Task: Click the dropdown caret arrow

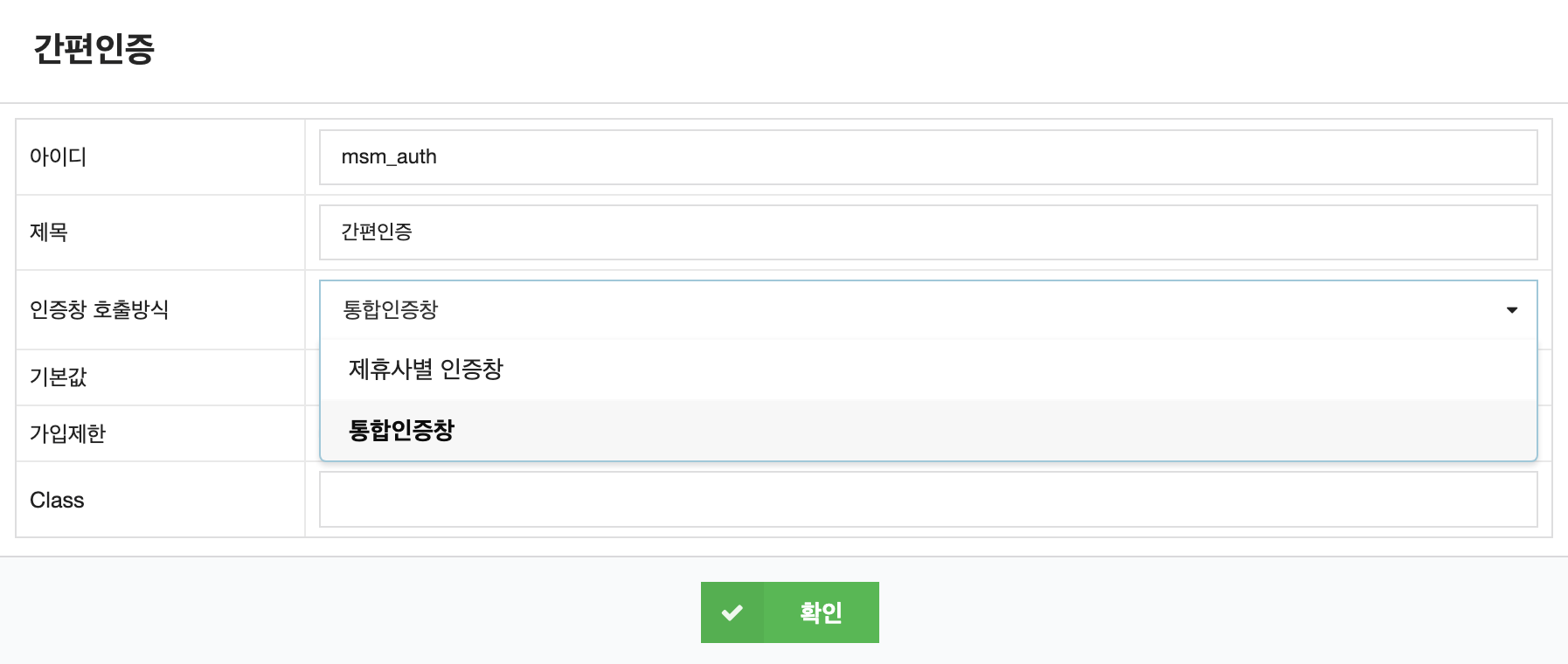Action: click(x=1511, y=310)
